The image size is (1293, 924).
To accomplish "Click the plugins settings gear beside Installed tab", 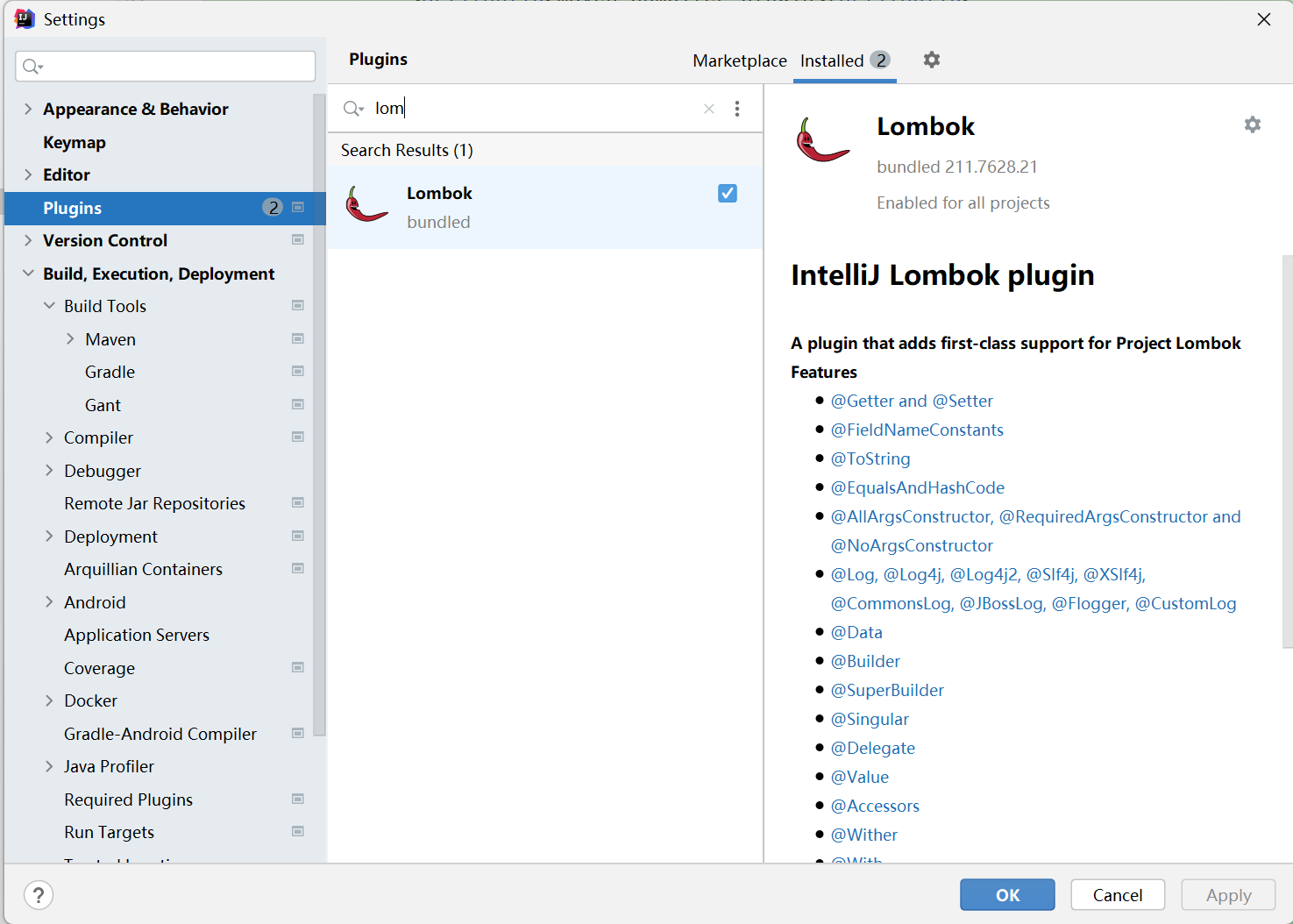I will click(x=932, y=60).
